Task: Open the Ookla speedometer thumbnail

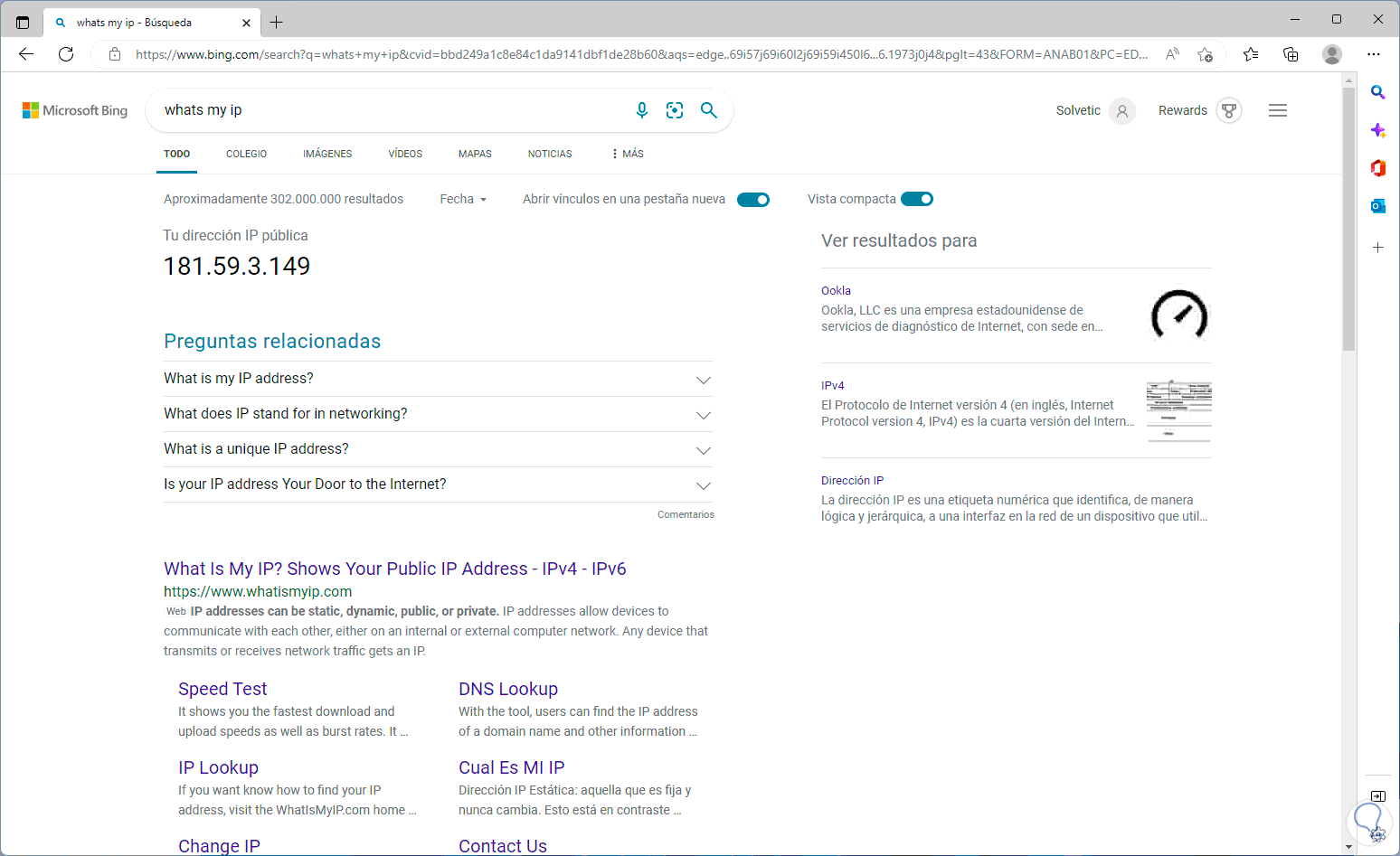Action: pos(1179,315)
